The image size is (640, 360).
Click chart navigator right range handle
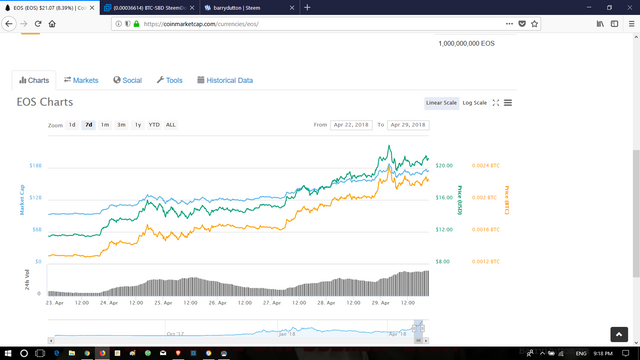(422, 328)
